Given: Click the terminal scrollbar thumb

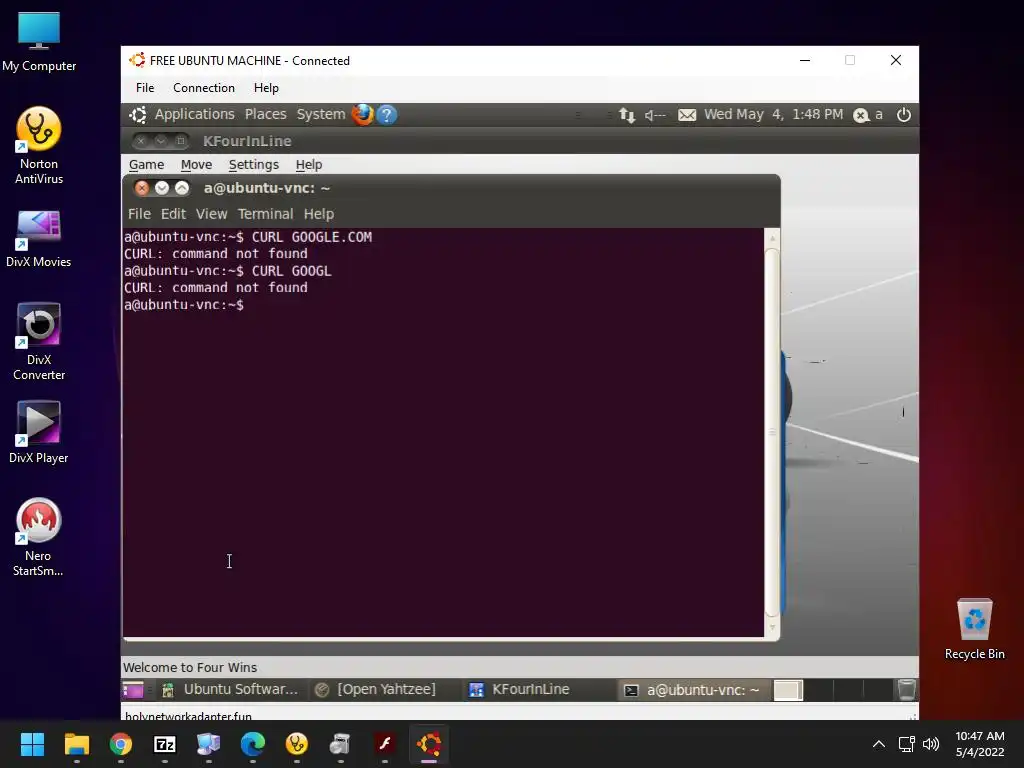Looking at the screenshot, I should [x=772, y=432].
